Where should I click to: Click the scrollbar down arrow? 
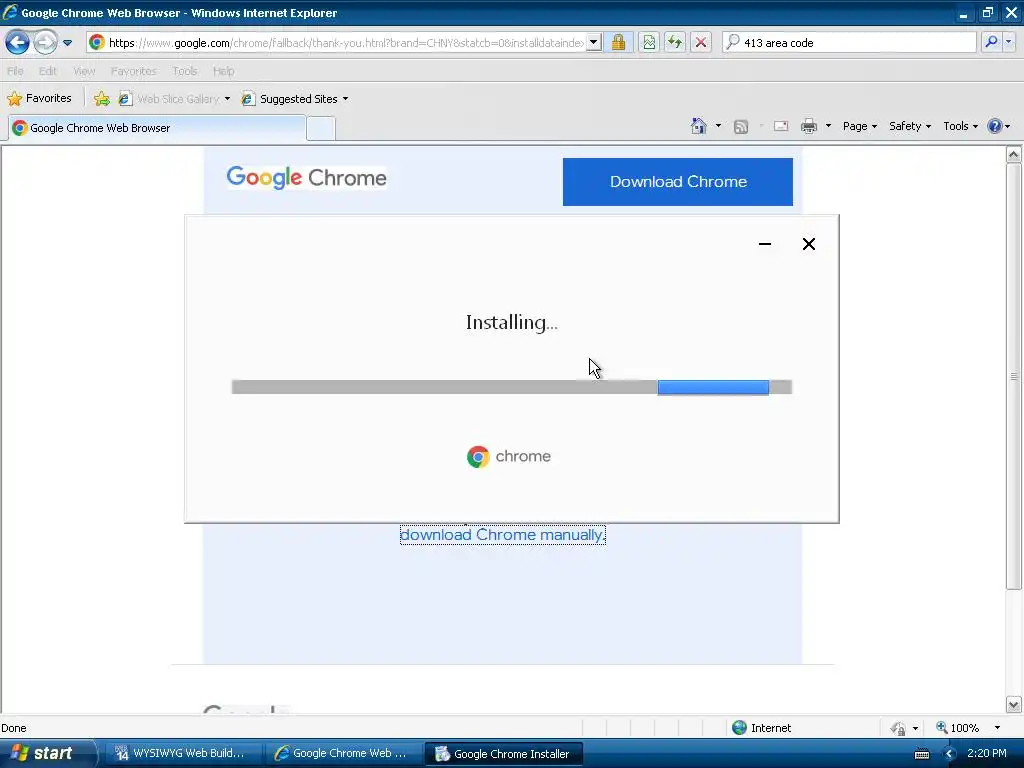[1013, 704]
